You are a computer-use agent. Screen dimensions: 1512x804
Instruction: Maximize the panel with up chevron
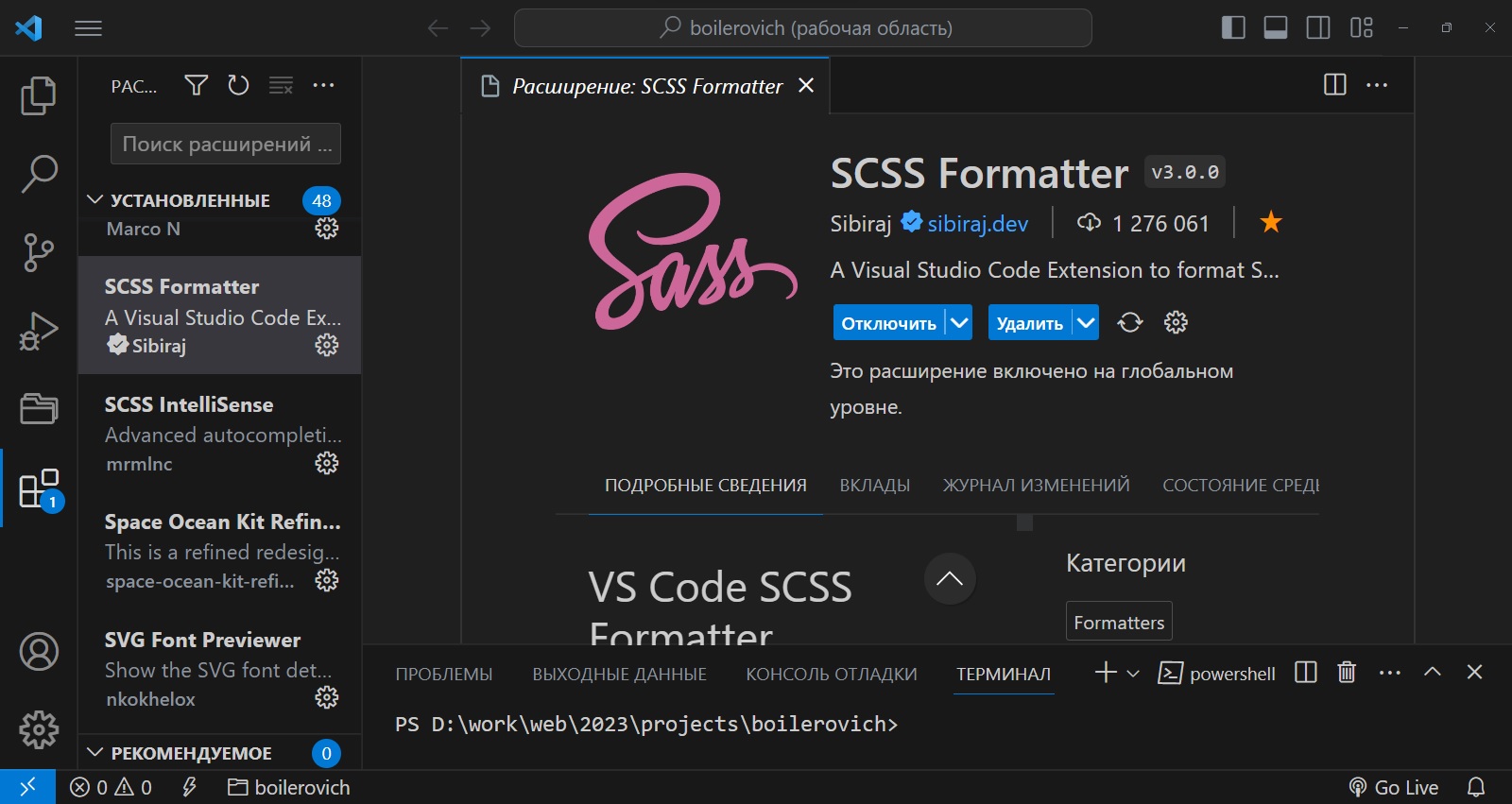click(1433, 672)
